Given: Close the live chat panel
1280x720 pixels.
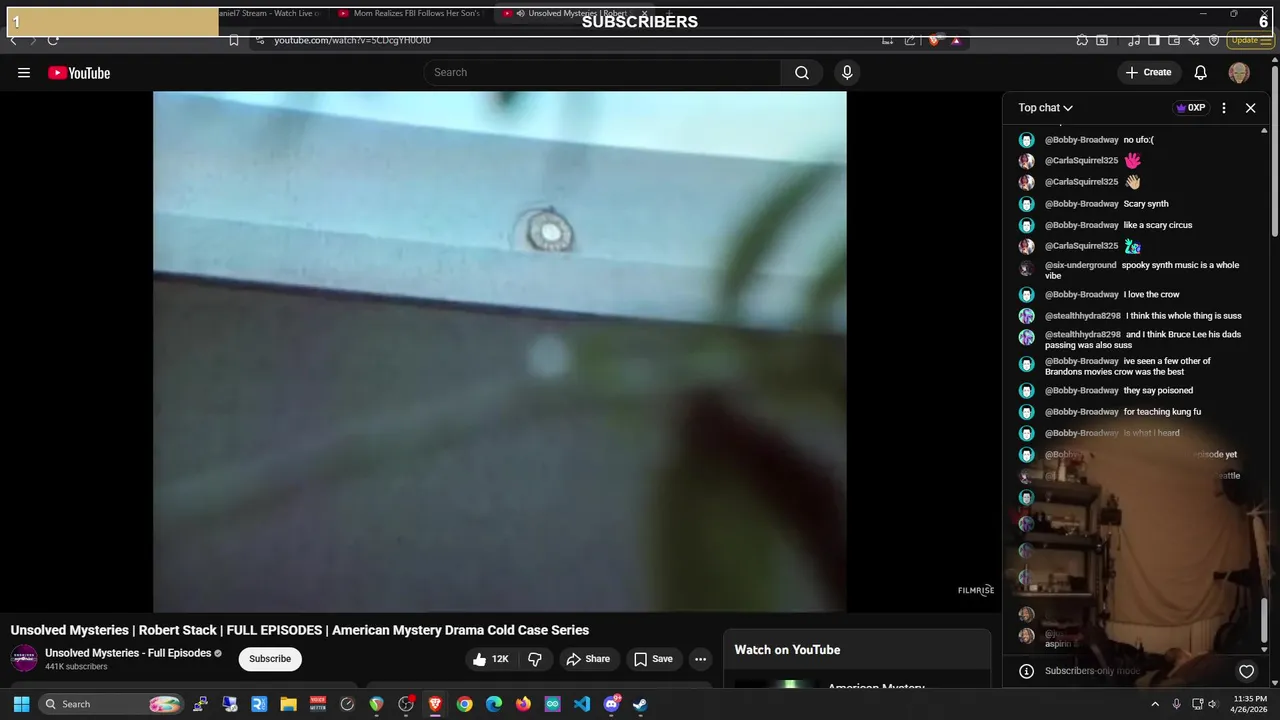Looking at the screenshot, I should tap(1250, 108).
